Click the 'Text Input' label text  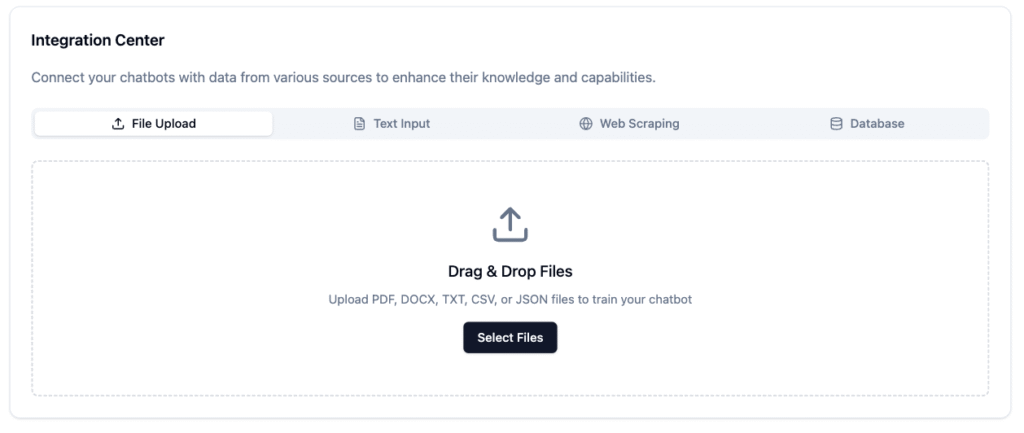click(x=402, y=123)
